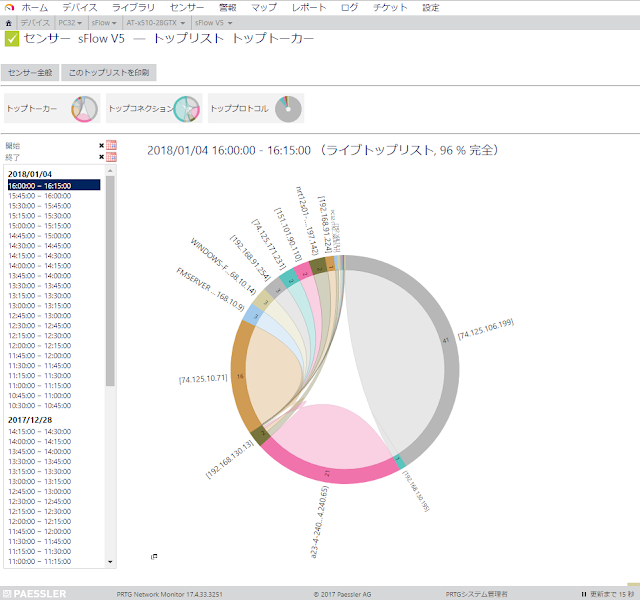Screen dimensions: 640x600
Task: Click the small expand icon below the chart
Action: [x=154, y=556]
